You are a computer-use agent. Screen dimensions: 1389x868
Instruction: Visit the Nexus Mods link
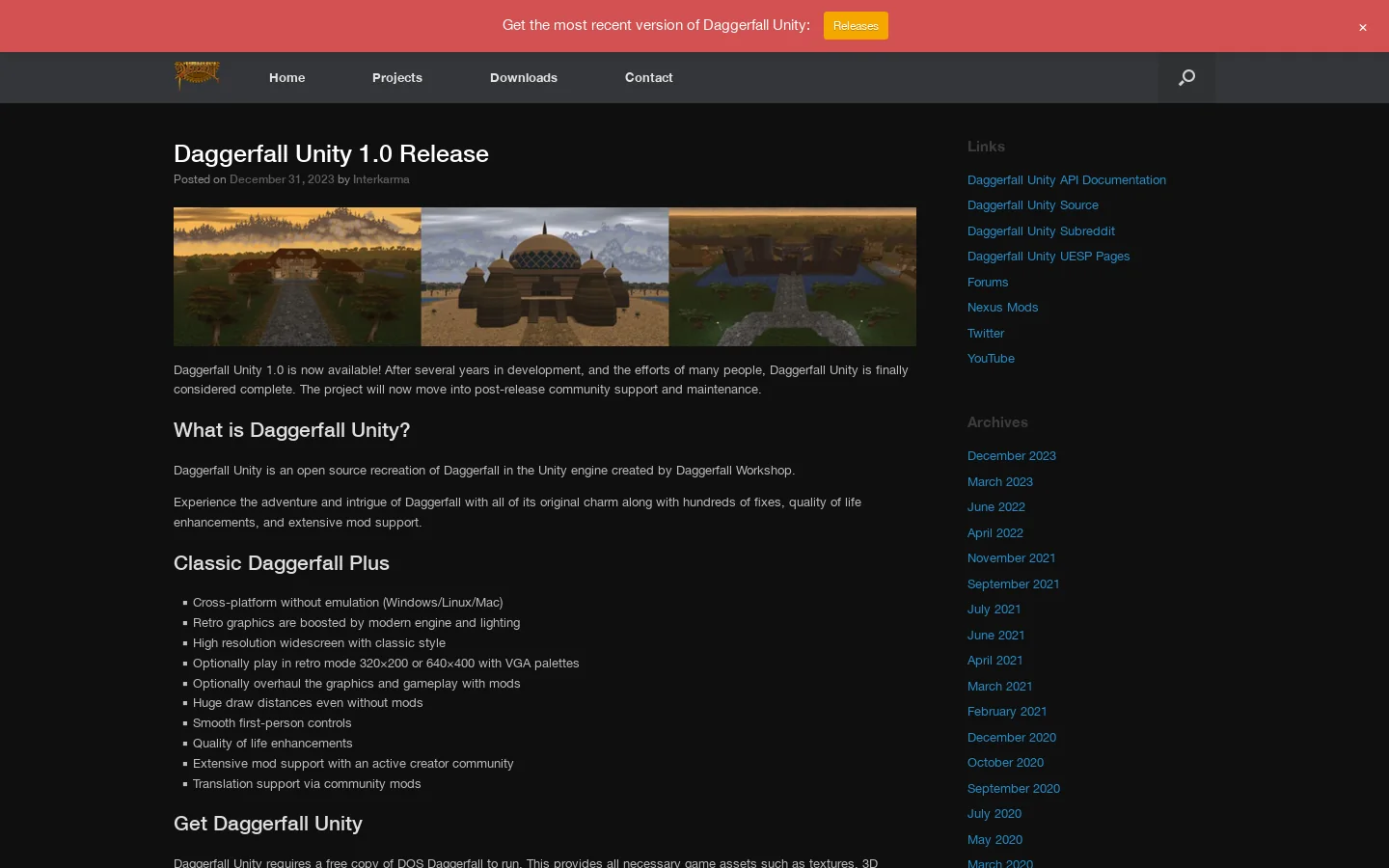1003,308
